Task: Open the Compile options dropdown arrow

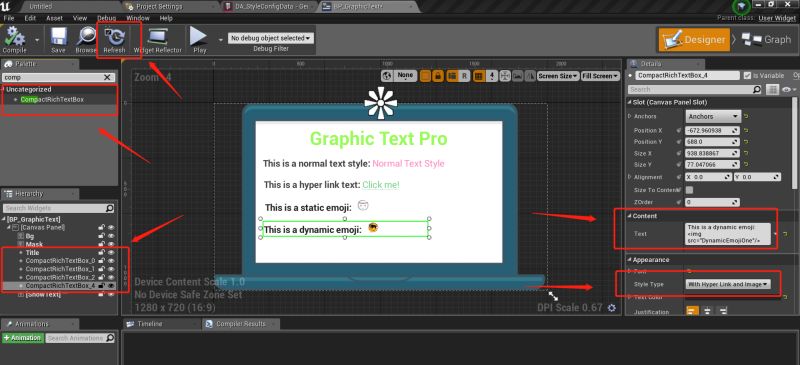Action: tap(36, 39)
